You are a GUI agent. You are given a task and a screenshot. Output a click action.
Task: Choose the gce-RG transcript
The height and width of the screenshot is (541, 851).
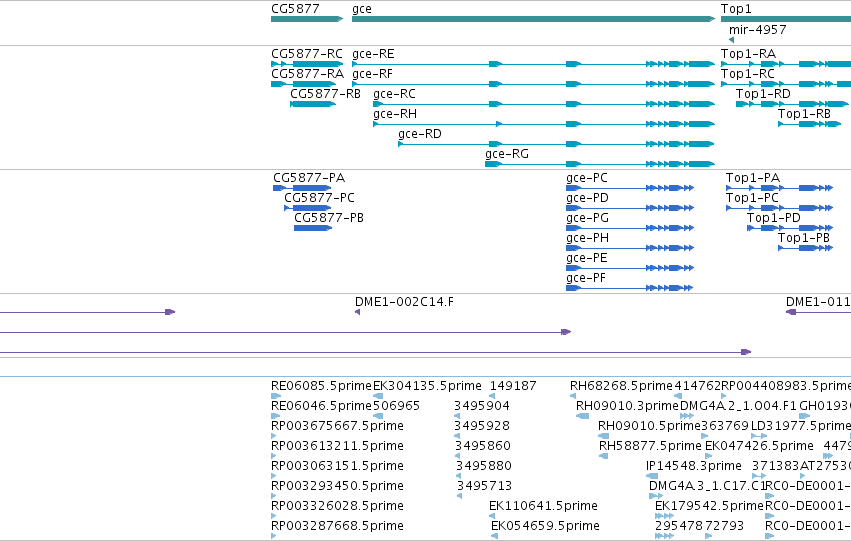600,164
